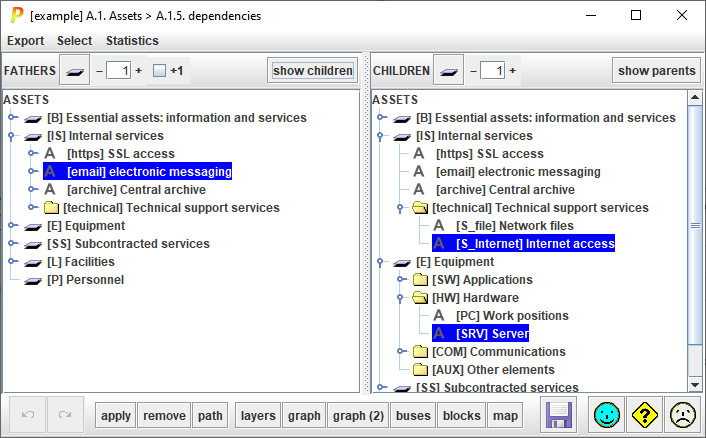Screen dimensions: 706x438
Task: Click the yellow question mark icon
Action: 644,415
